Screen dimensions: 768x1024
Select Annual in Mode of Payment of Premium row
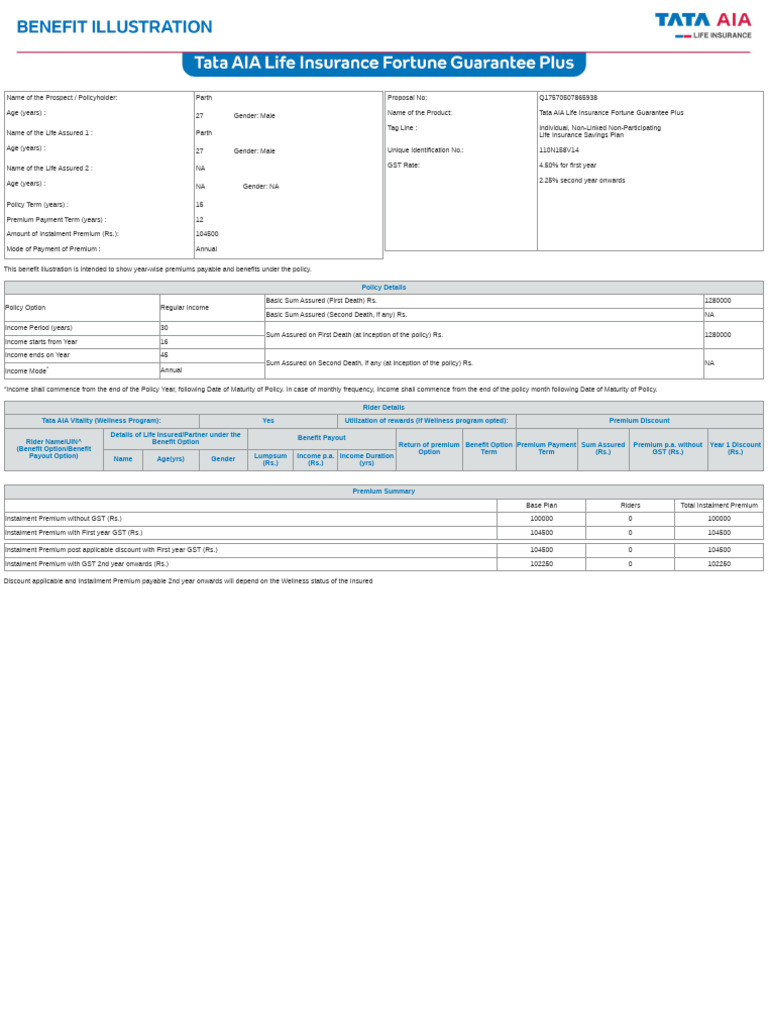tap(206, 249)
